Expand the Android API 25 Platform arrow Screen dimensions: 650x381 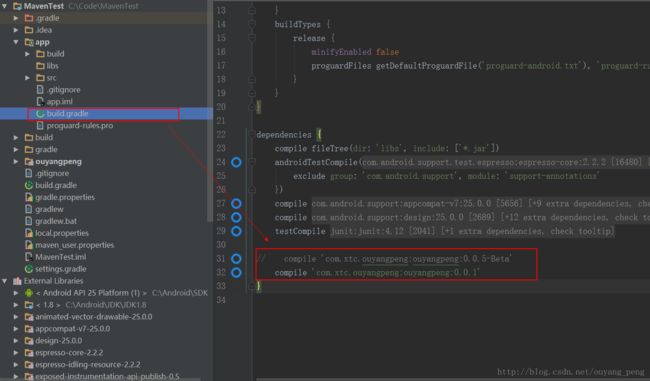16,293
